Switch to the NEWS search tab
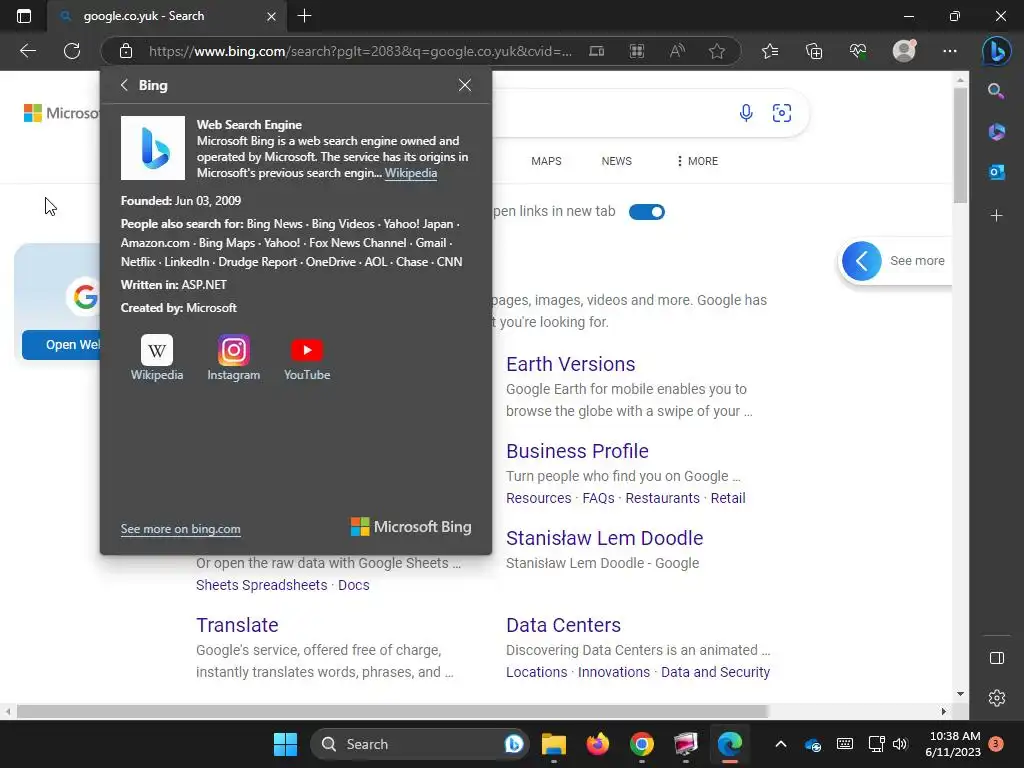1024x768 pixels. coord(616,161)
